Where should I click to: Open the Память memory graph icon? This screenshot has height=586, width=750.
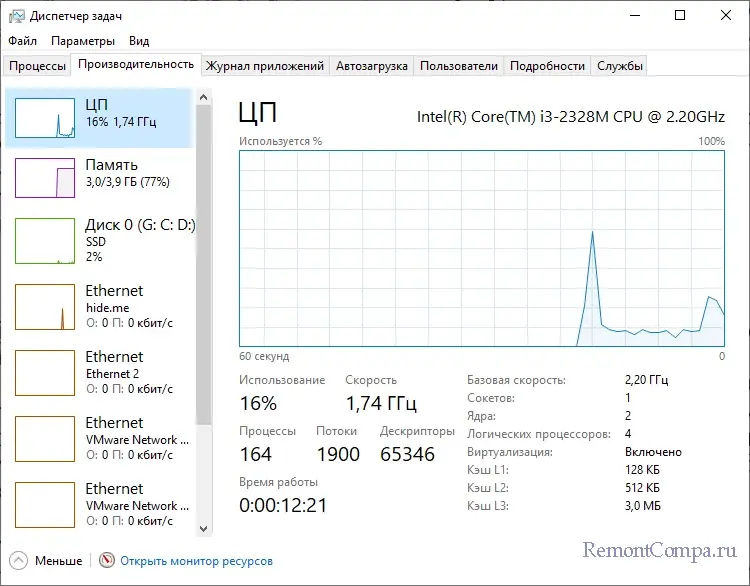(x=46, y=177)
